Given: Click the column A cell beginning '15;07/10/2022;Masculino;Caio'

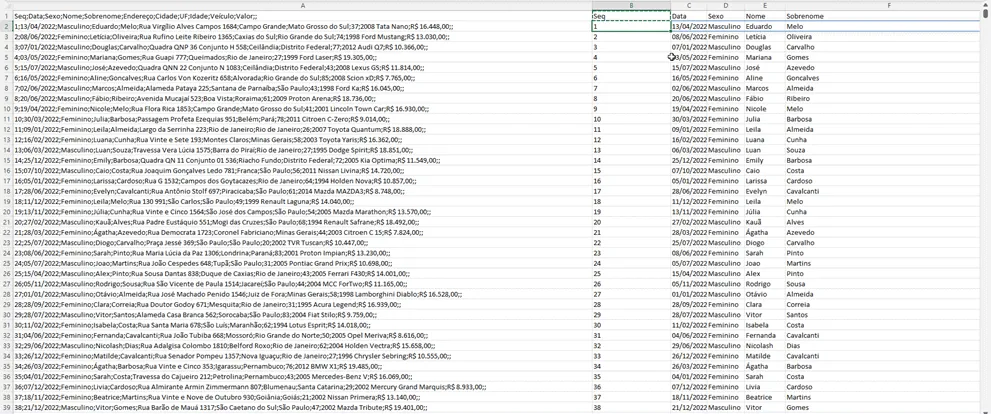Looking at the screenshot, I should (x=302, y=171).
